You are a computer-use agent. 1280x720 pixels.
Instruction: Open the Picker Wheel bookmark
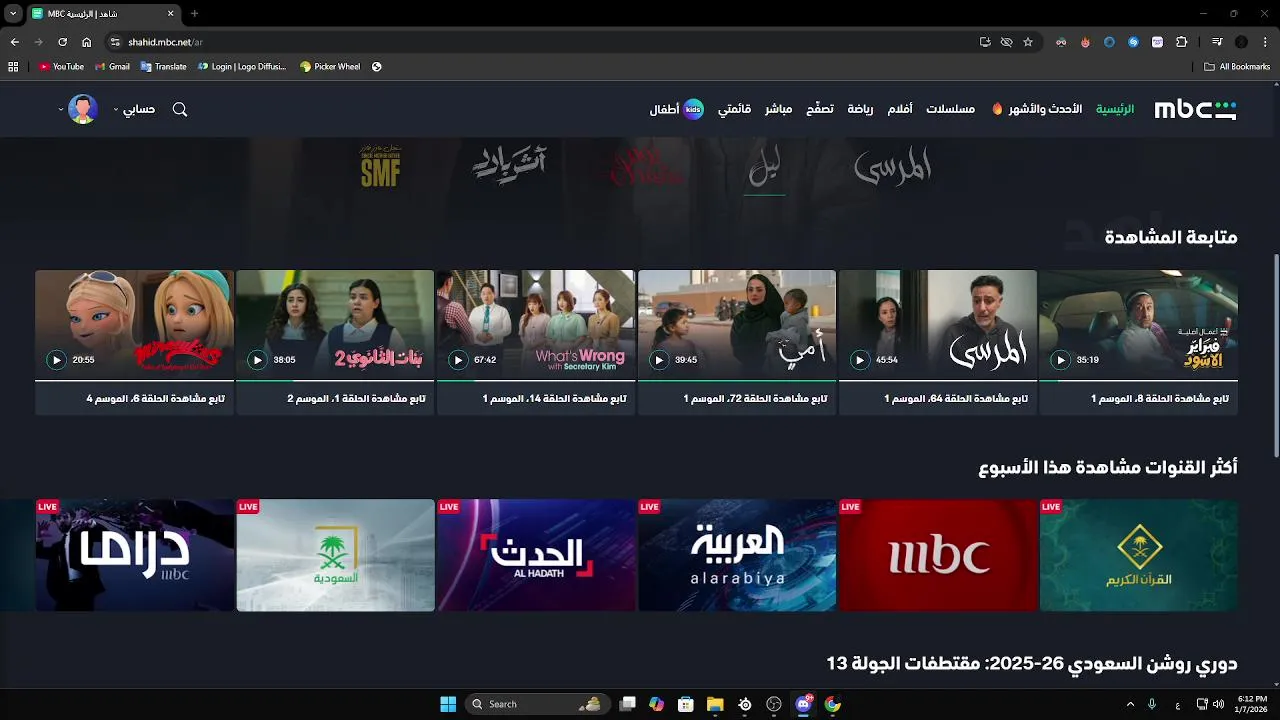[330, 67]
